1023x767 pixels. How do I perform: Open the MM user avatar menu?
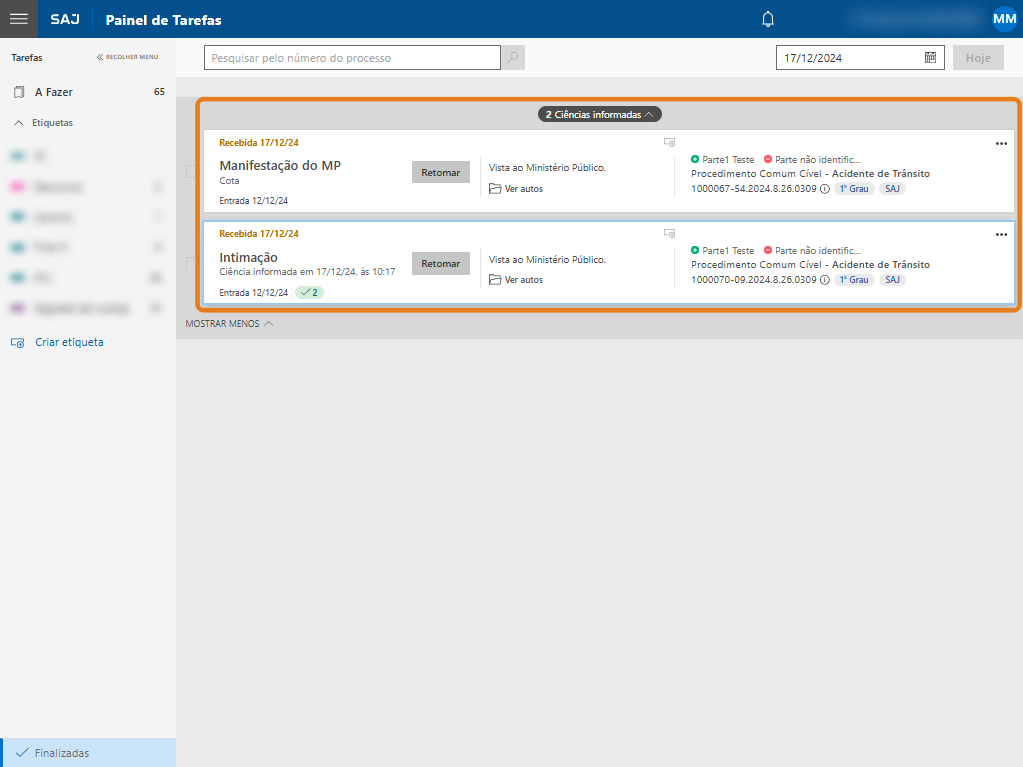click(1003, 19)
